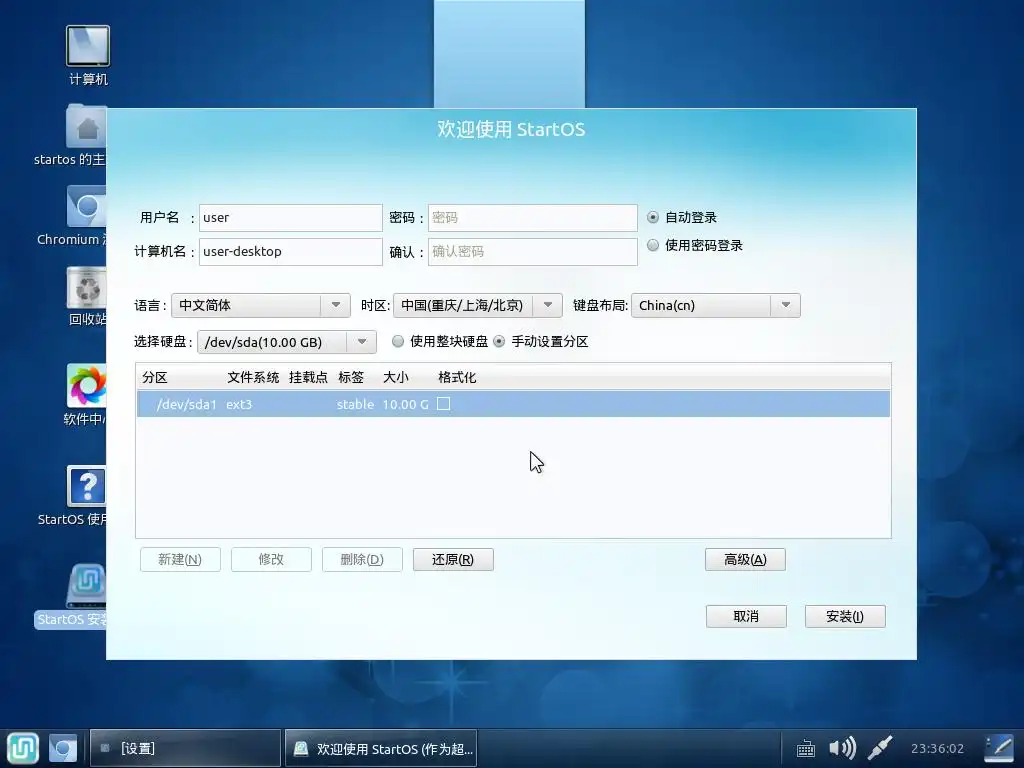Viewport: 1024px width, 768px height.
Task: Choose 手动设置分区 radio option
Action: pos(499,342)
